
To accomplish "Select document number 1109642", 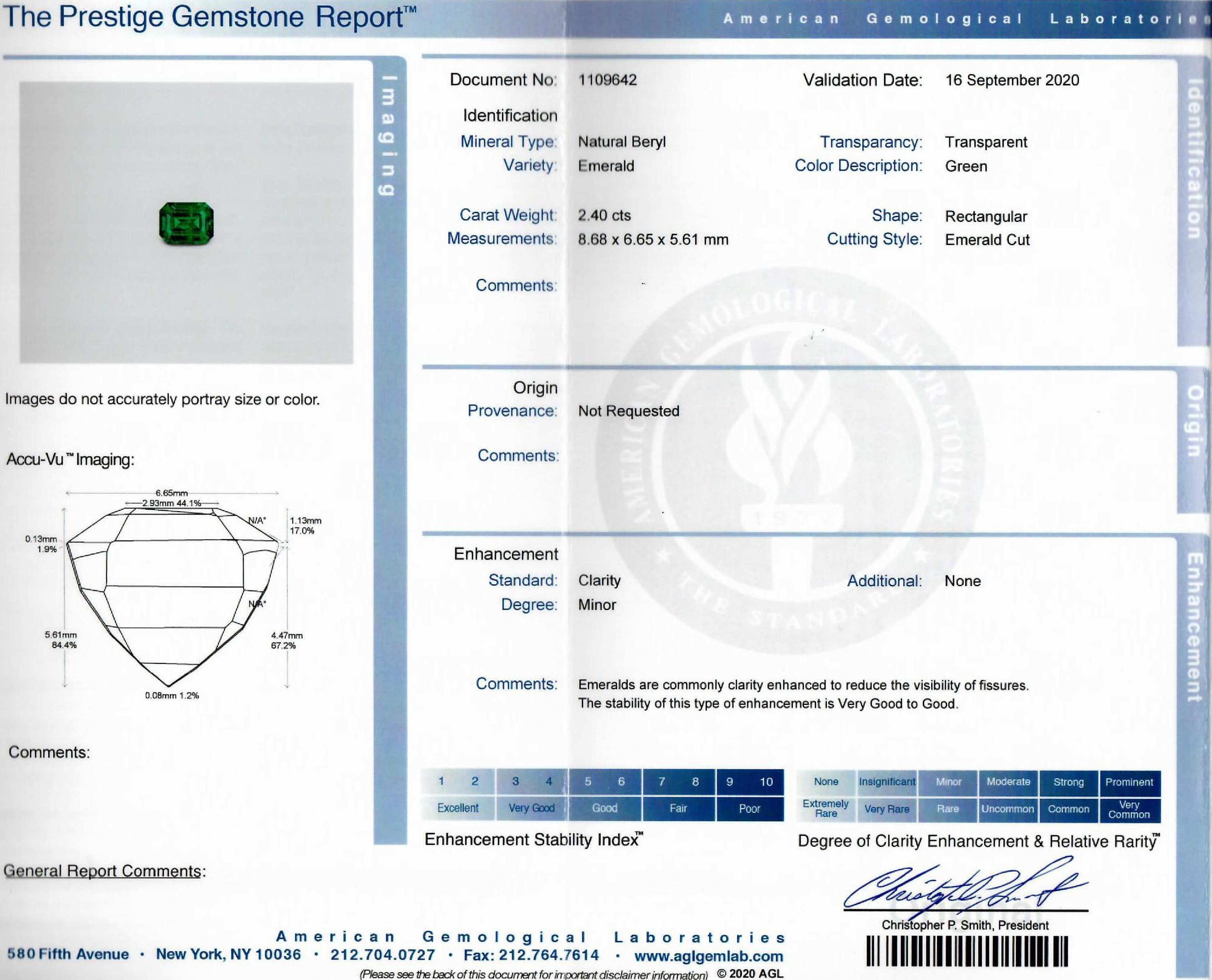I will [x=607, y=80].
